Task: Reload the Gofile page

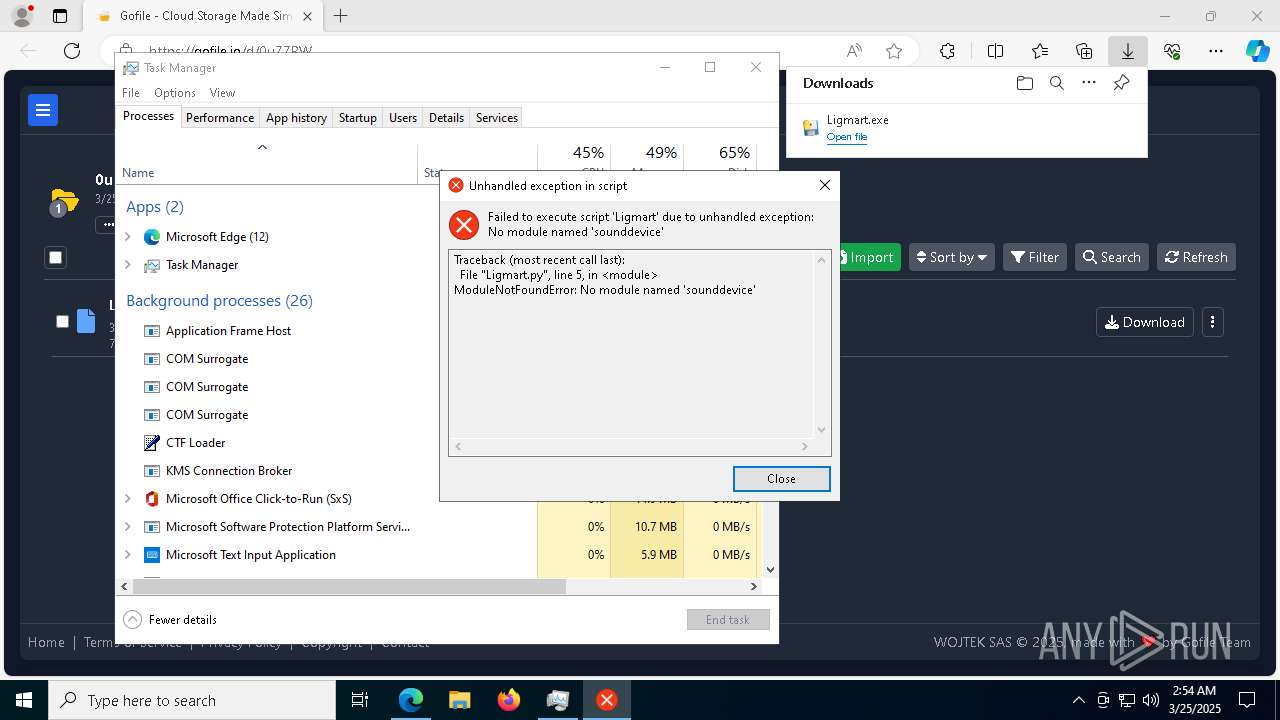Action: coord(72,51)
